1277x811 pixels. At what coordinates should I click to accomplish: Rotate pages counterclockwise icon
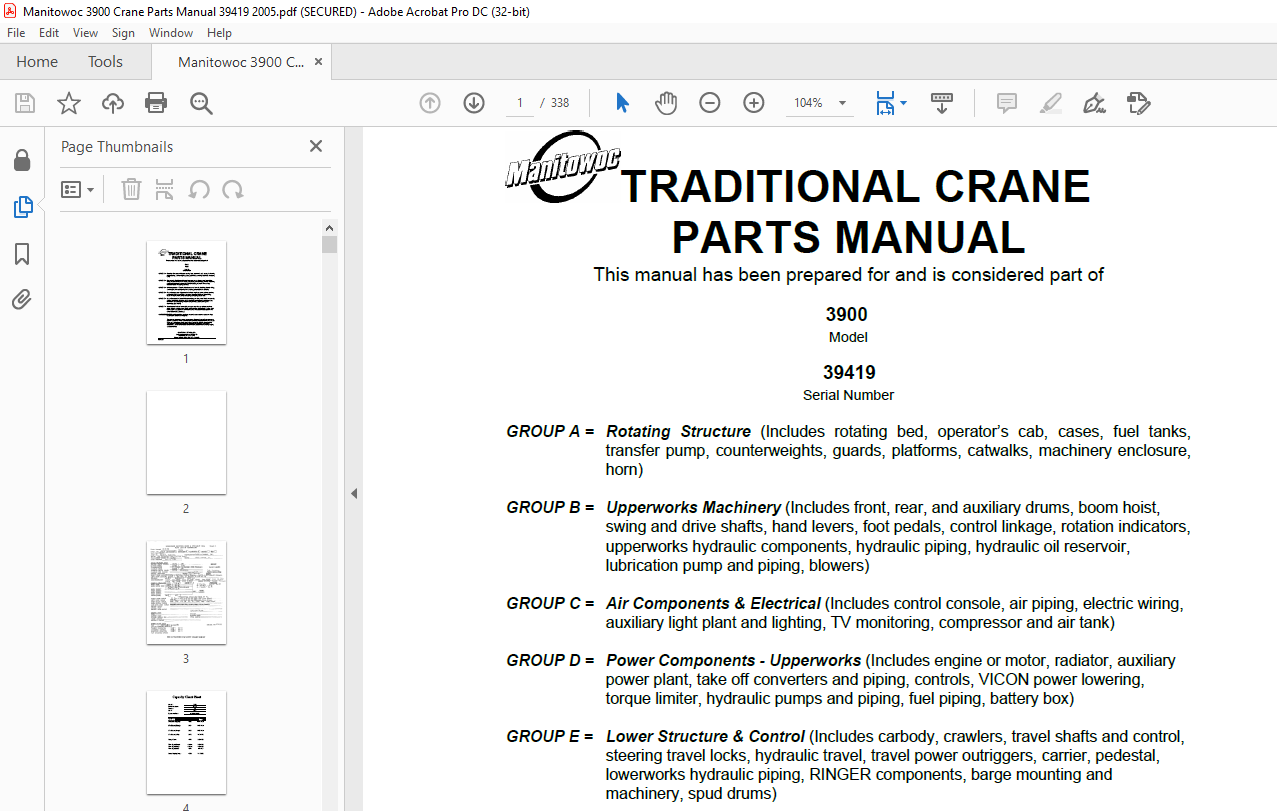[x=199, y=189]
